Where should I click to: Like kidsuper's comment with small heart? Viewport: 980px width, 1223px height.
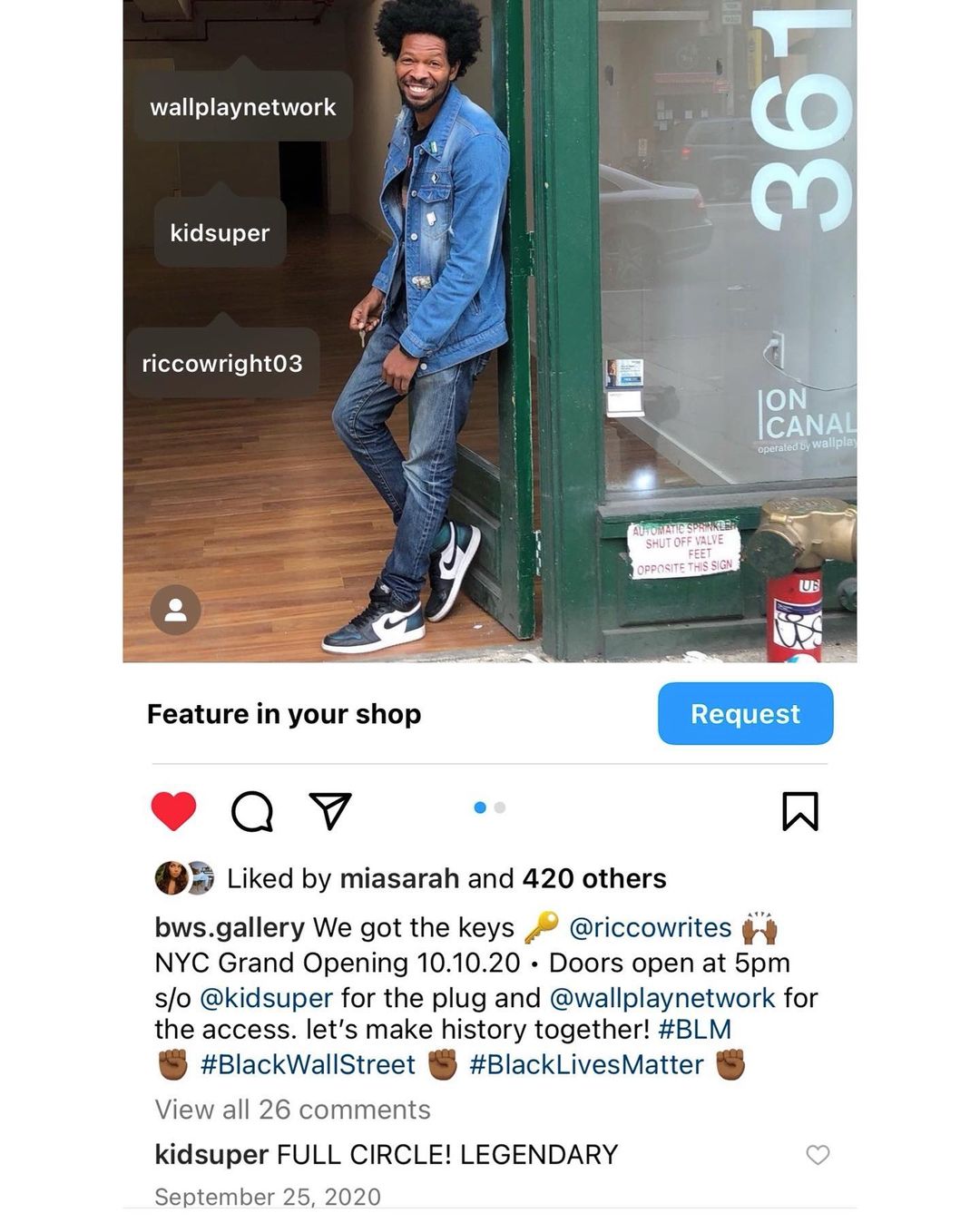818,1154
